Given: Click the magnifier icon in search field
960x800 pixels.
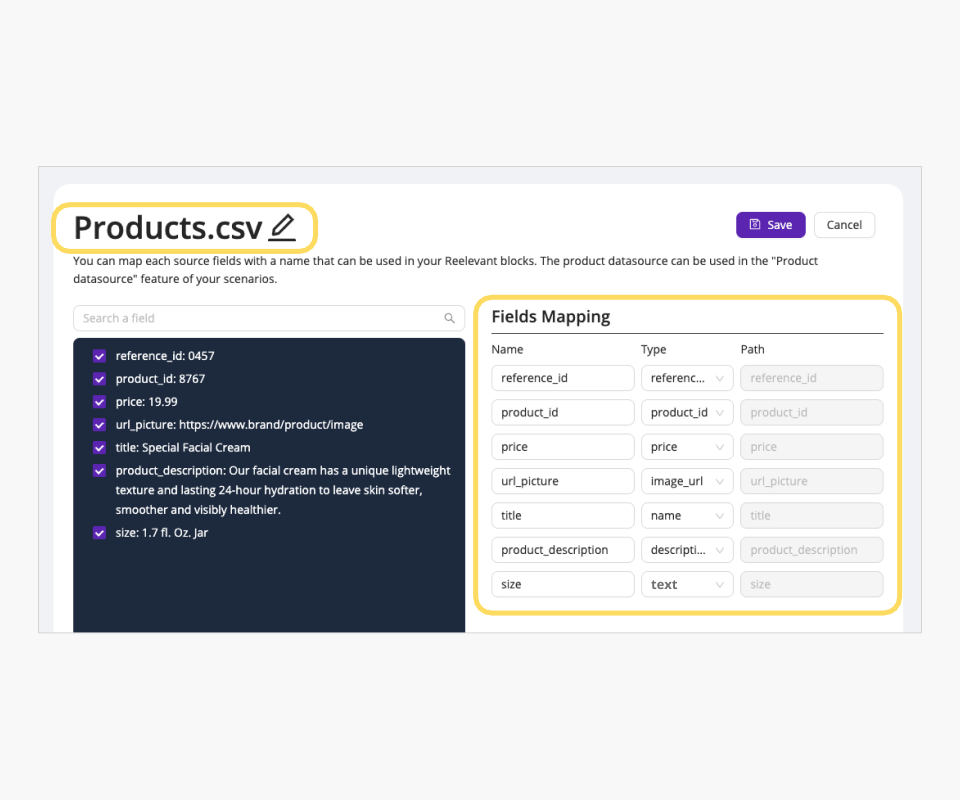Looking at the screenshot, I should pyautogui.click(x=450, y=319).
